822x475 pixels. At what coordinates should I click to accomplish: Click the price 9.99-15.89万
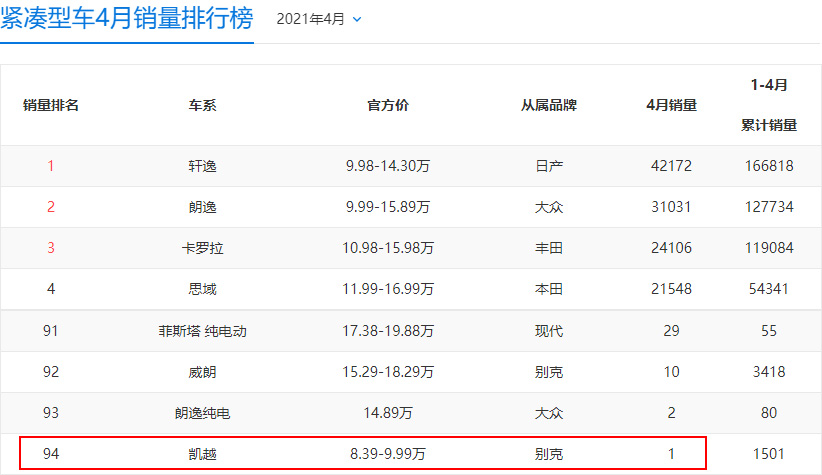pyautogui.click(x=388, y=207)
